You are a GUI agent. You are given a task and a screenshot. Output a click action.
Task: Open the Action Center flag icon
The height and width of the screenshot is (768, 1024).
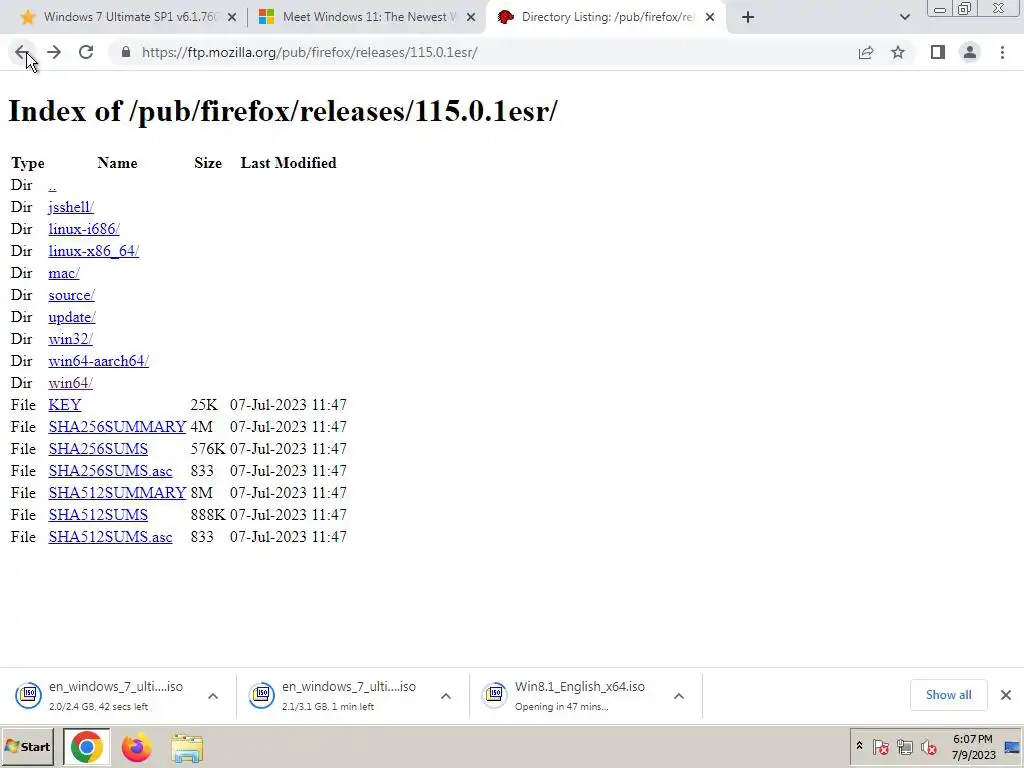(x=880, y=746)
